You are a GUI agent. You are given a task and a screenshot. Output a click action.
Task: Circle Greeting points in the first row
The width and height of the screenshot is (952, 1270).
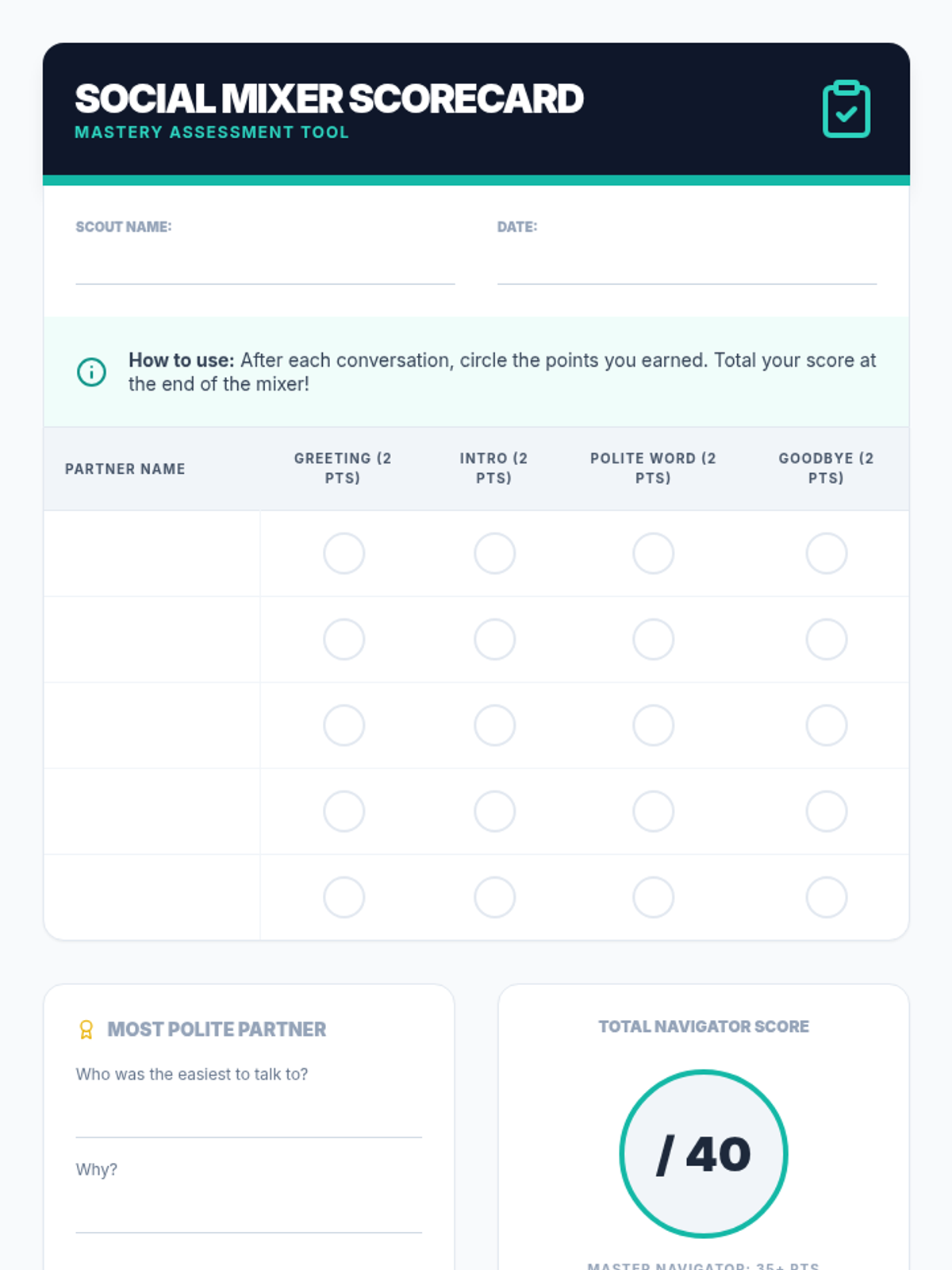click(x=344, y=553)
